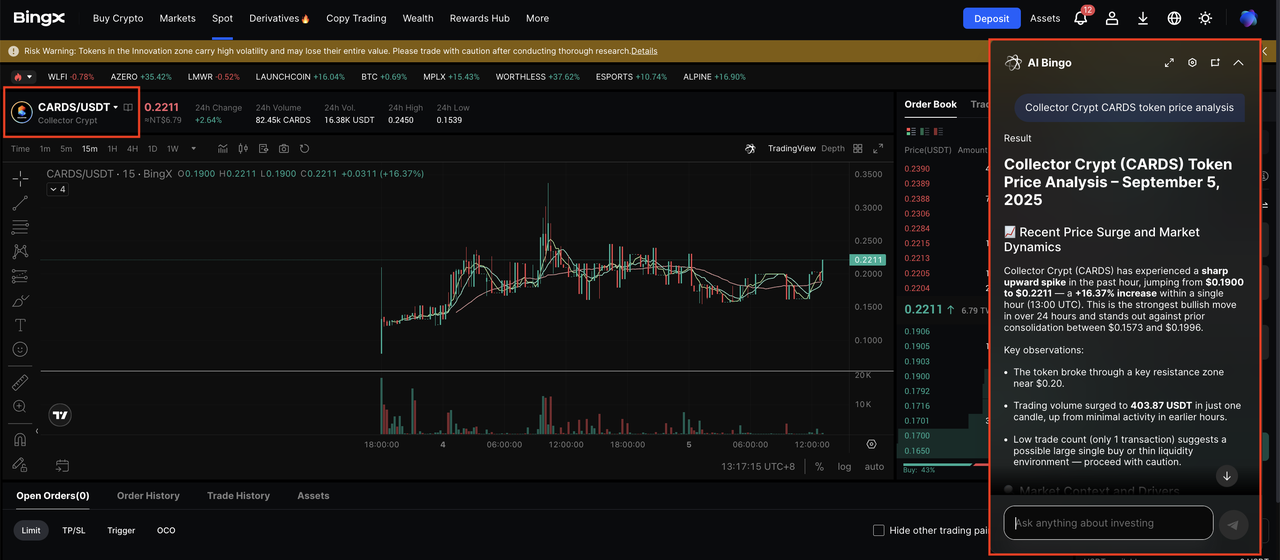Image resolution: width=1280 pixels, height=560 pixels.
Task: Click the Deposit button
Action: [992, 18]
